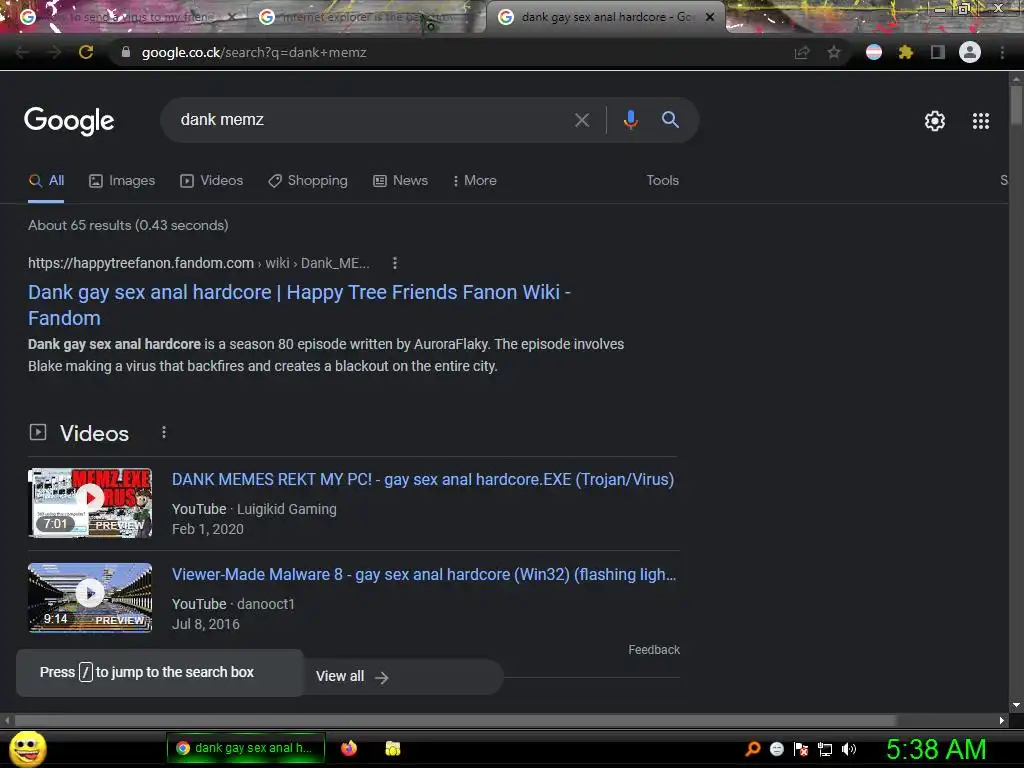Go to Google home via the logo
The image size is (1024, 768).
69,121
